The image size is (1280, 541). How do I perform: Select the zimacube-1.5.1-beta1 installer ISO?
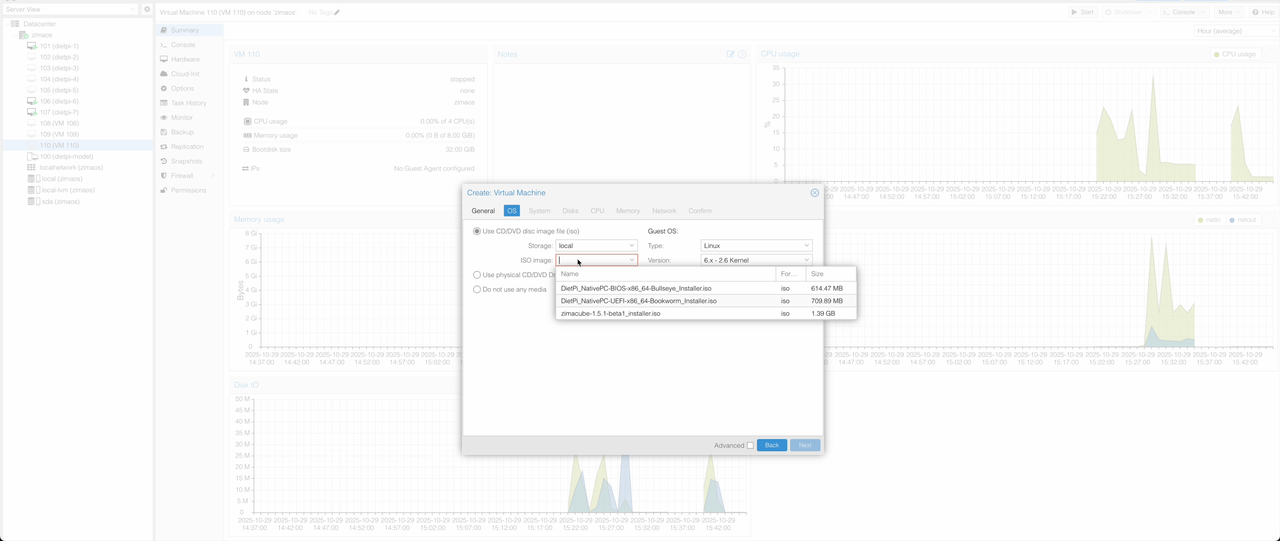[611, 314]
